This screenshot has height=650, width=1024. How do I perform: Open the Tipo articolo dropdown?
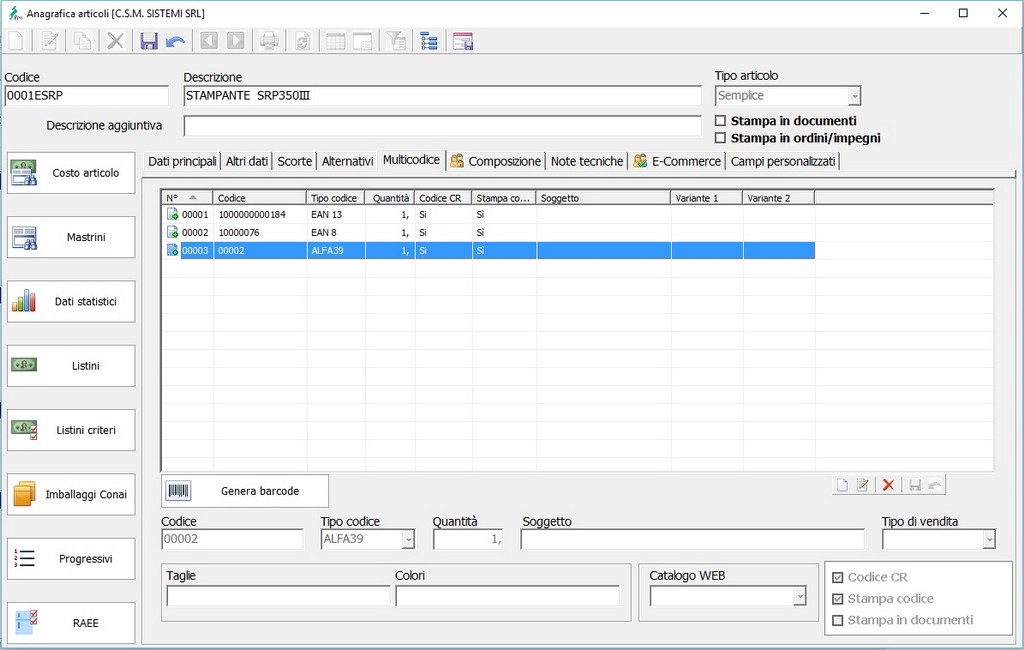tap(854, 96)
